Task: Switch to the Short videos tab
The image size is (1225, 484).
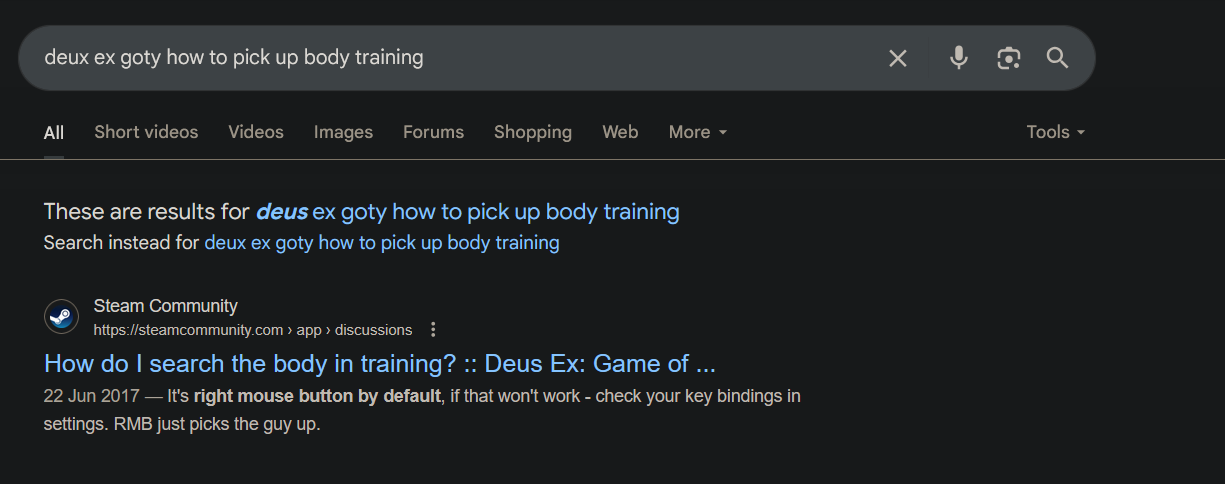Action: [146, 132]
